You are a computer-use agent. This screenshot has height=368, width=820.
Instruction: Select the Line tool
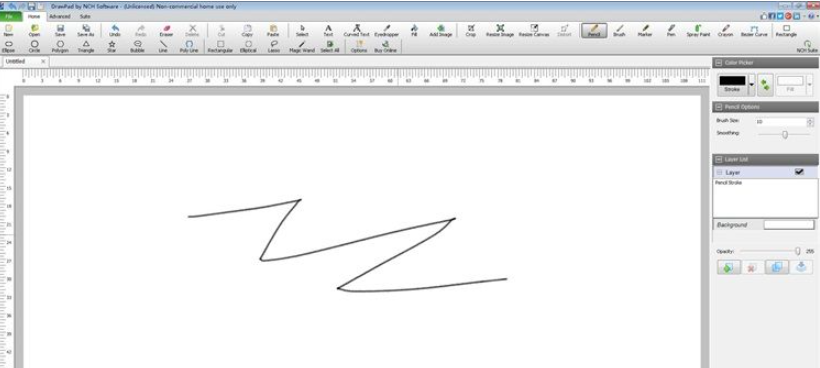[163, 47]
